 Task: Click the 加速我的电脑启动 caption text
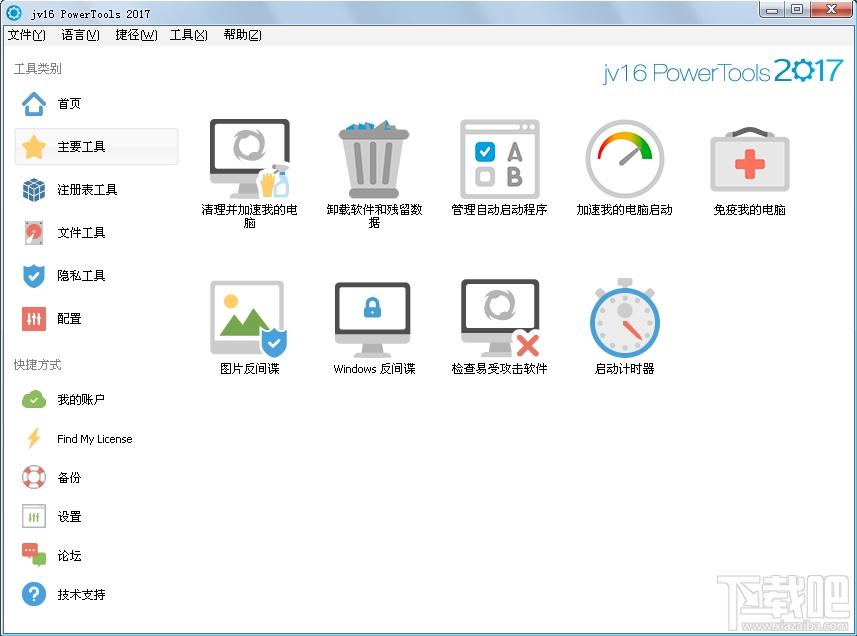(x=625, y=210)
